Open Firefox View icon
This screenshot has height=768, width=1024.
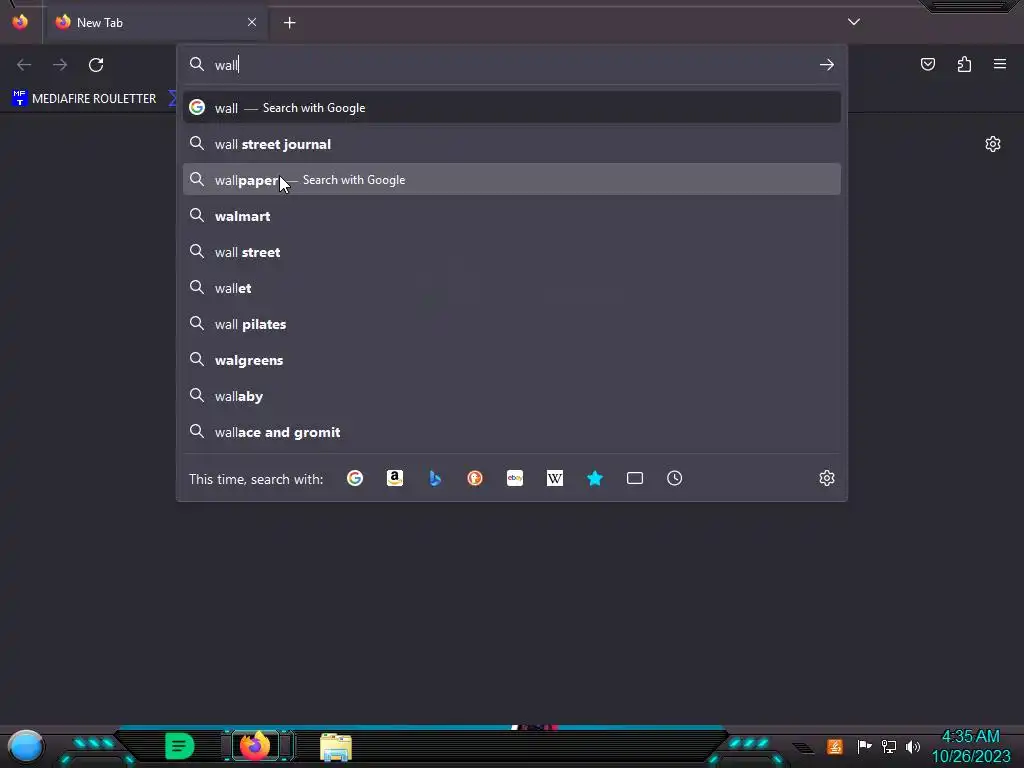pyautogui.click(x=20, y=22)
